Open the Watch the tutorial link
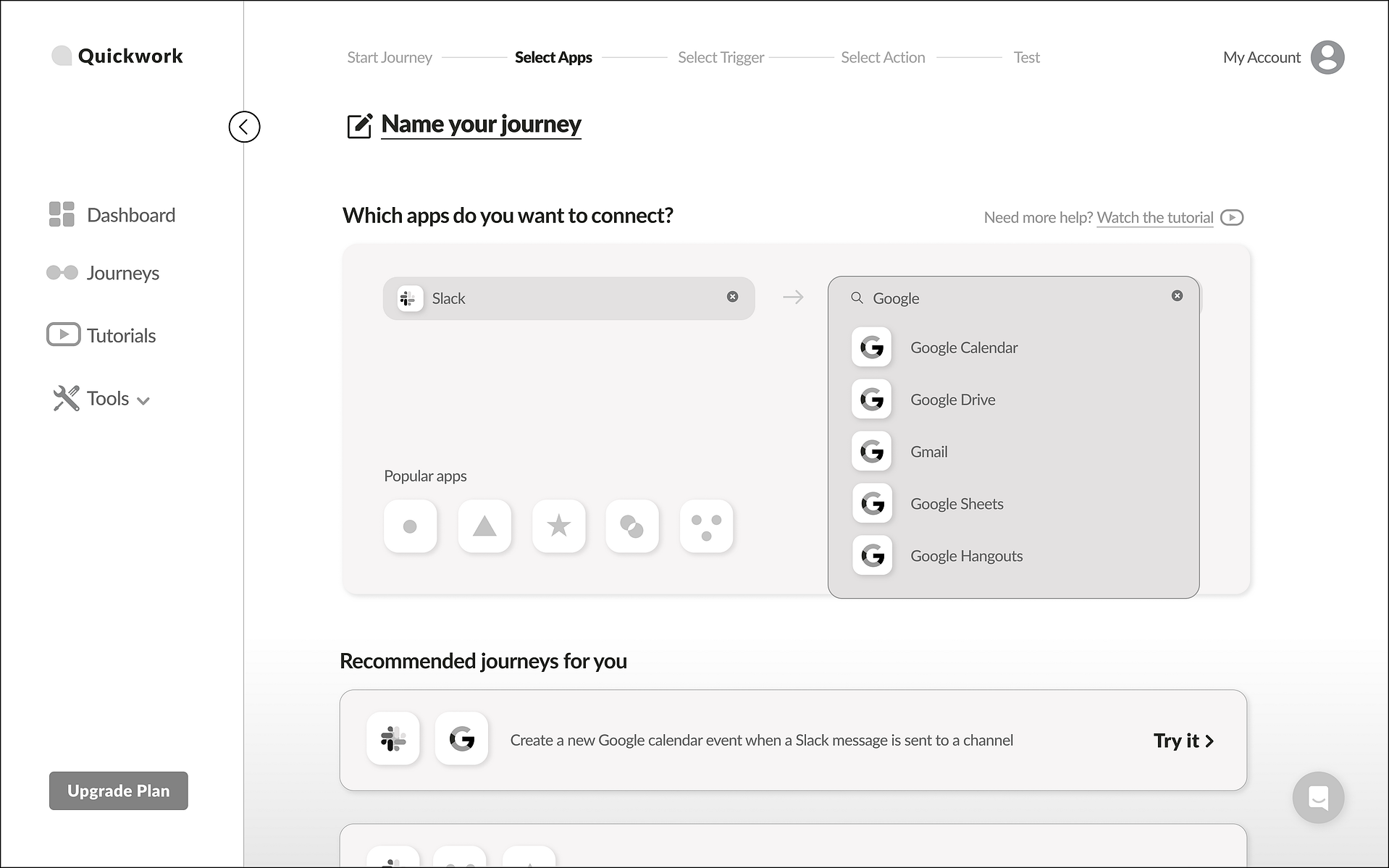Viewport: 1389px width, 868px height. (1155, 217)
